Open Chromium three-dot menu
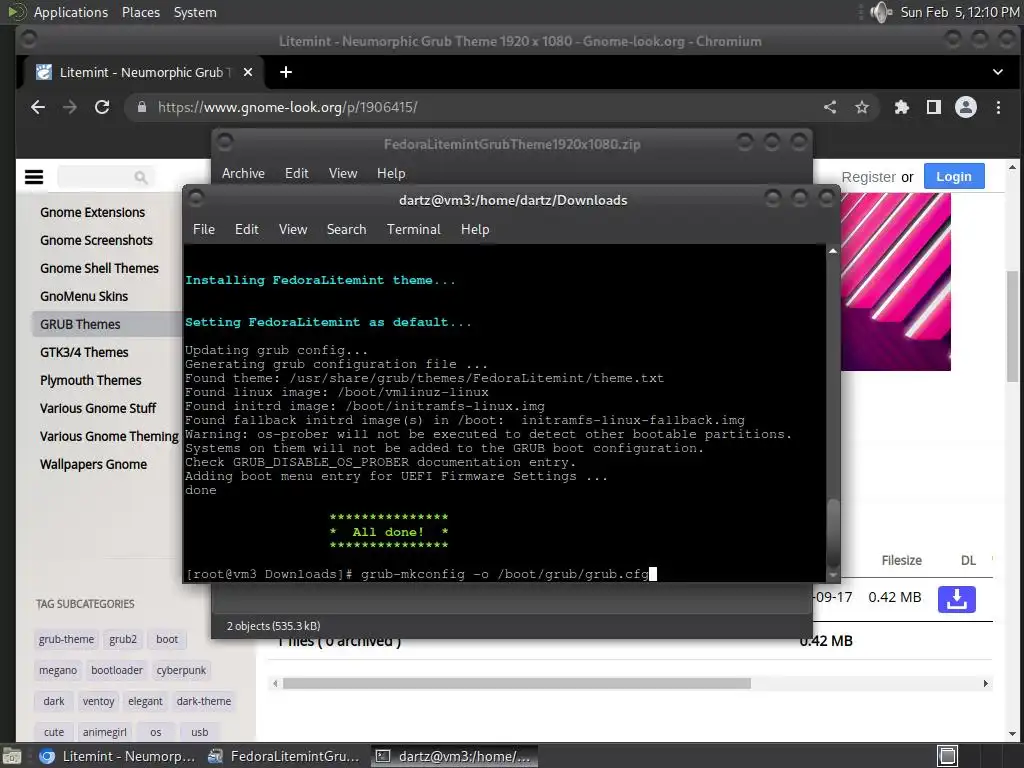Image resolution: width=1024 pixels, height=768 pixels. coord(998,107)
